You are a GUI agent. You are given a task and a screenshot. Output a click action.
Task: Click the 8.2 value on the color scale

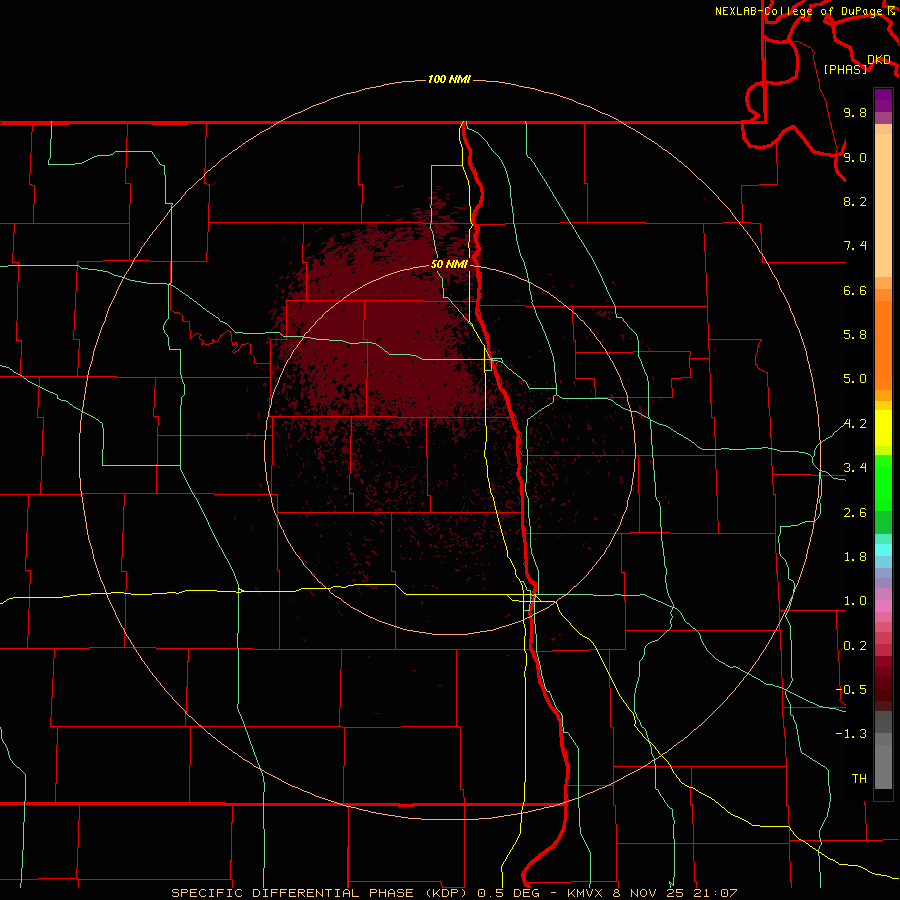click(855, 201)
